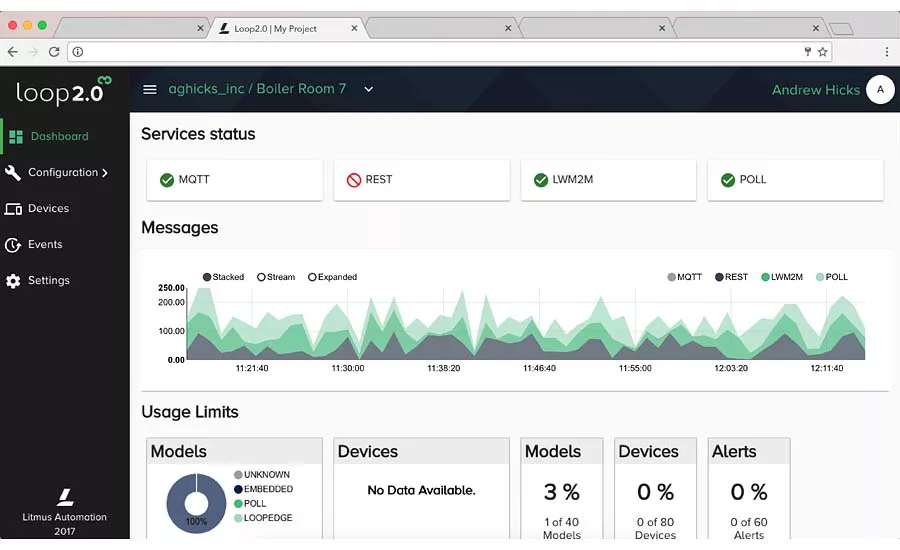The width and height of the screenshot is (900, 550).
Task: Toggle MQTT series in chart legend
Action: point(685,277)
